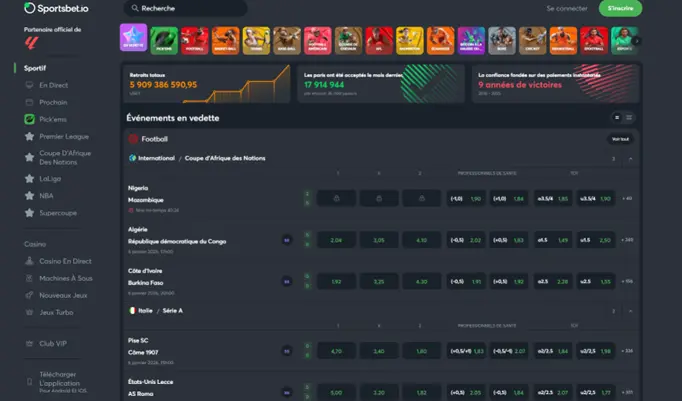Switch to compact list view toggle
Viewport: 682px width, 401px height.
[x=617, y=117]
